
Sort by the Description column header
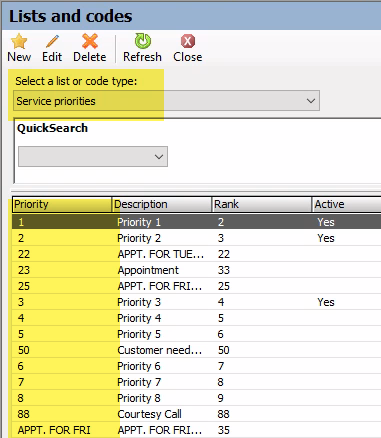(x=162, y=204)
